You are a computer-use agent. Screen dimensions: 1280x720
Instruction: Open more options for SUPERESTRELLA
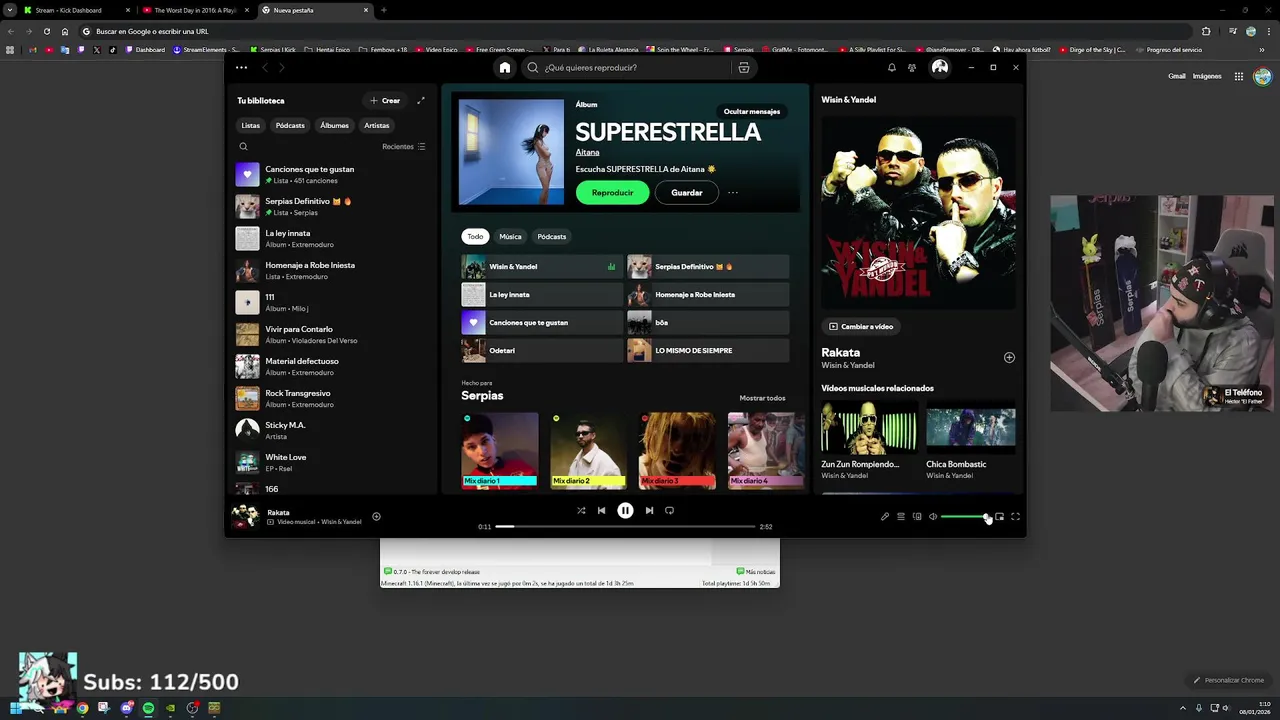click(x=733, y=192)
